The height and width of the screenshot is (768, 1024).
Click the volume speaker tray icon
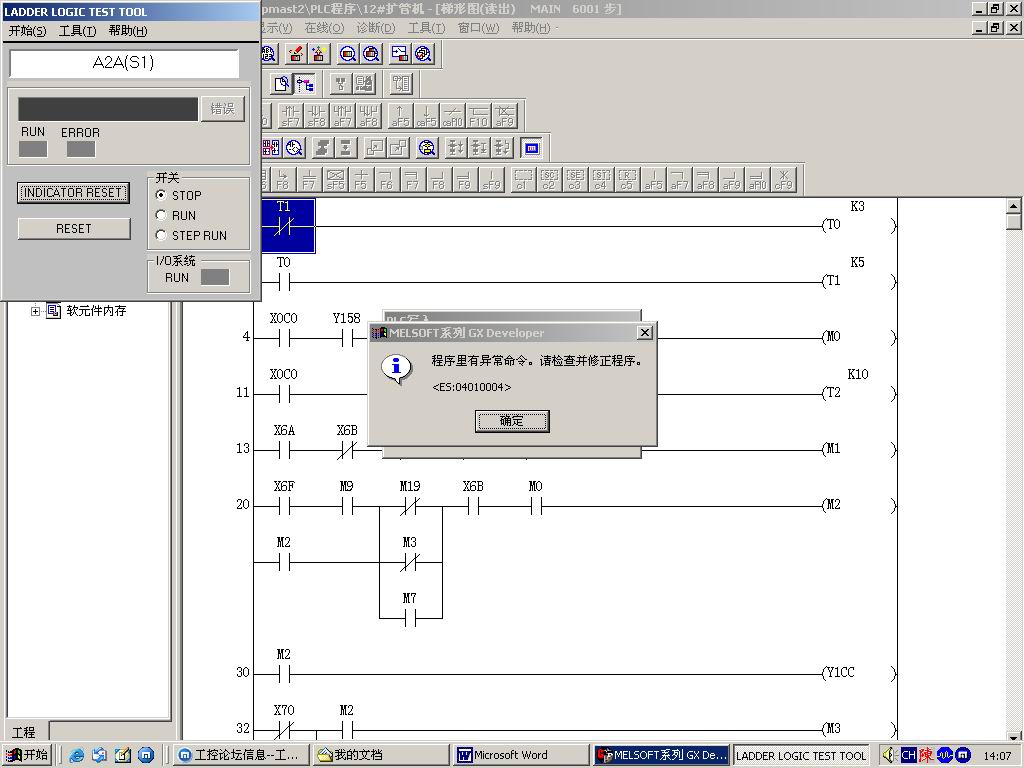pos(889,756)
